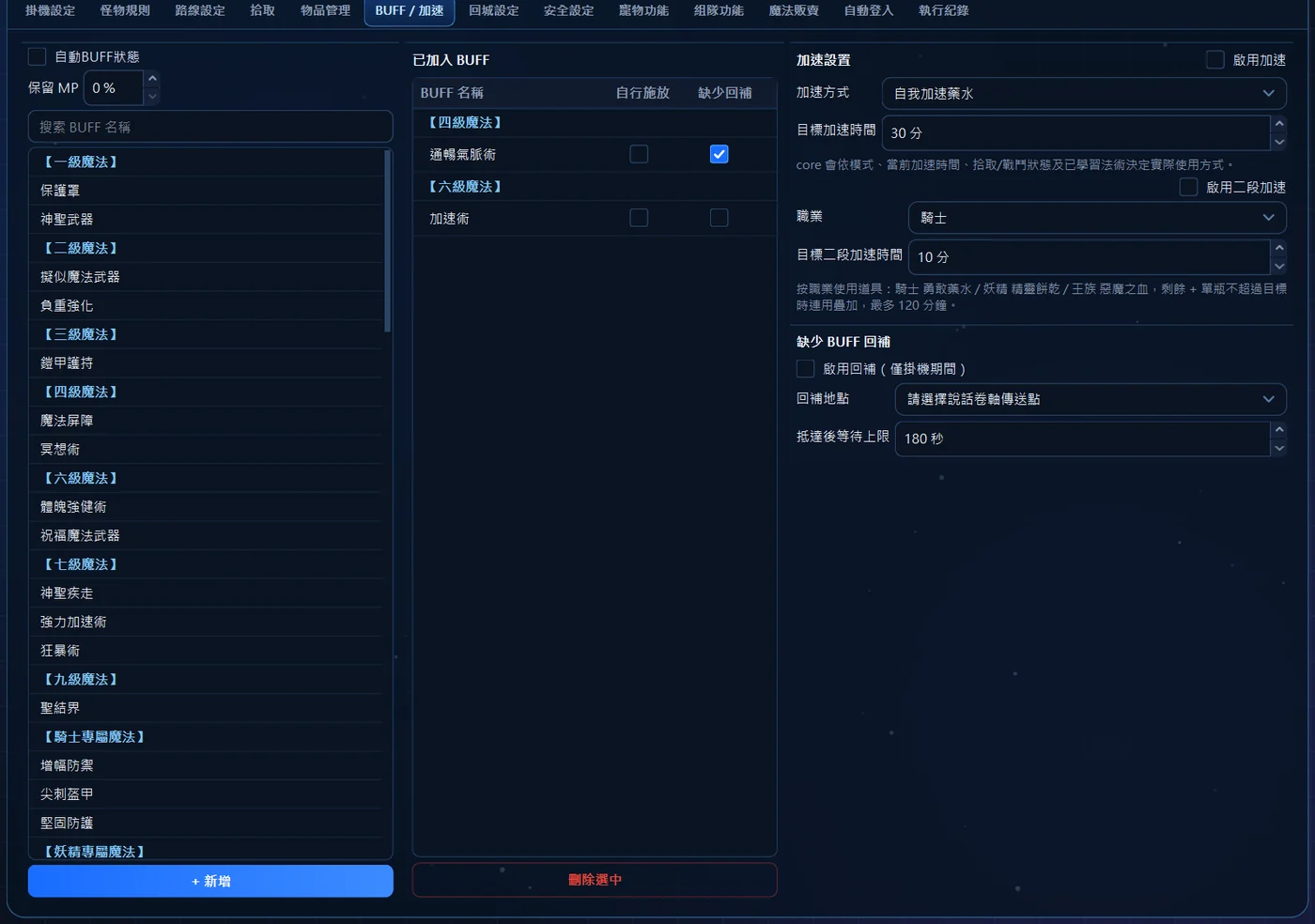
Task: Select 聖結界 in the BUFF list
Action: click(206, 708)
